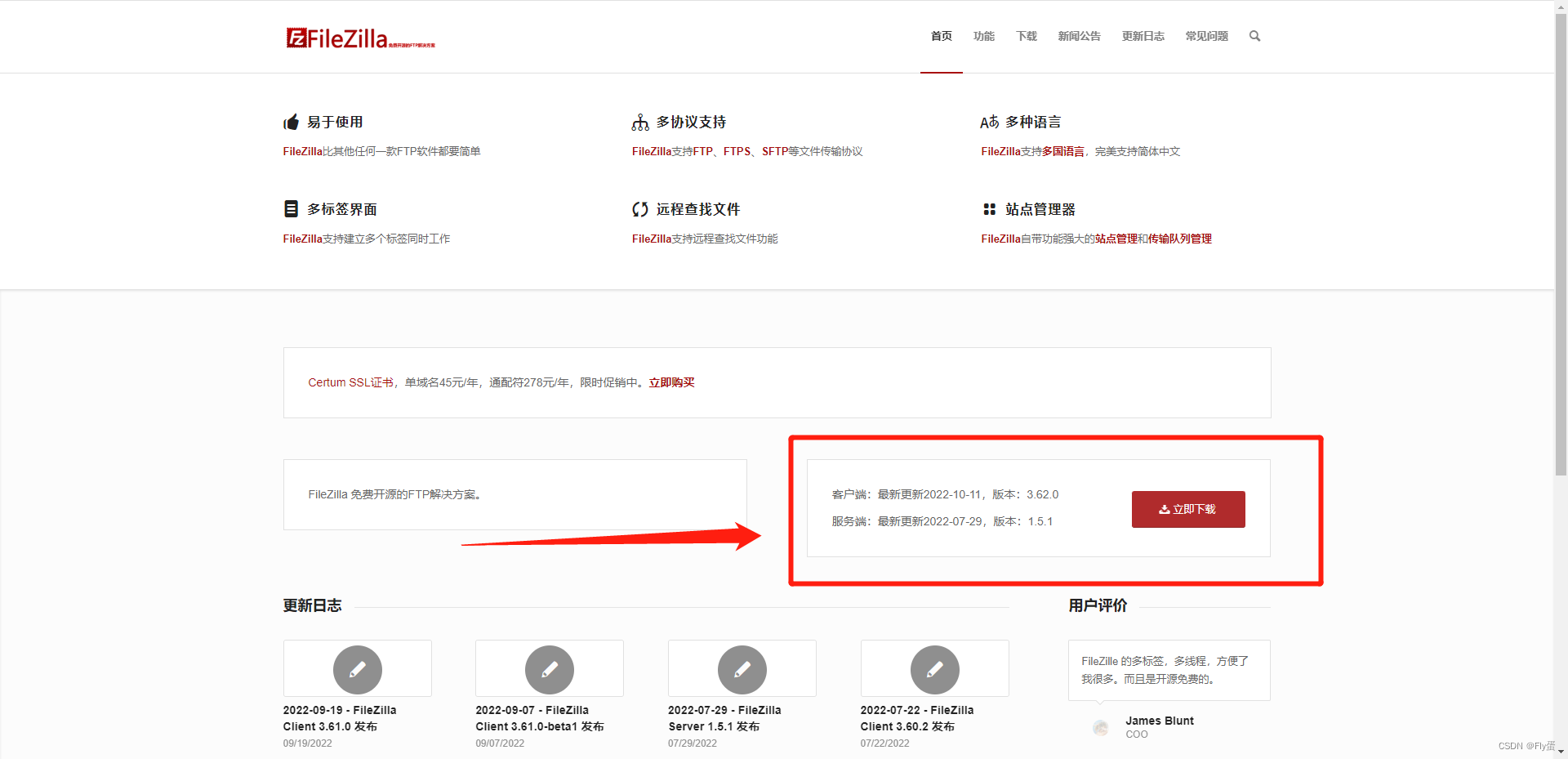1568x759 pixels.
Task: Click the FileZilla 免费开源的FTP解决方案 text
Action: point(394,494)
